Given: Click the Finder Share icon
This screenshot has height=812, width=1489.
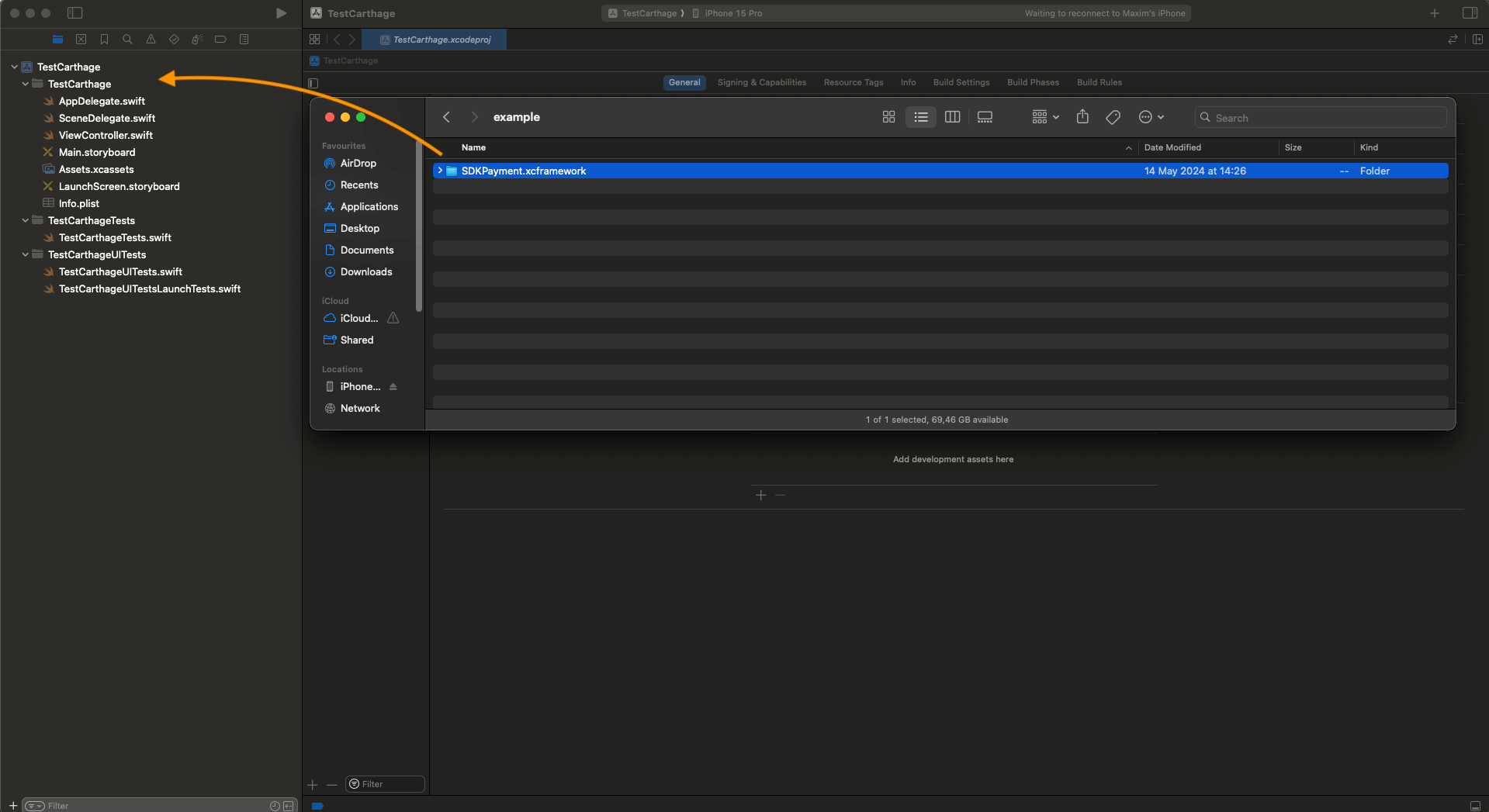Looking at the screenshot, I should (1082, 117).
